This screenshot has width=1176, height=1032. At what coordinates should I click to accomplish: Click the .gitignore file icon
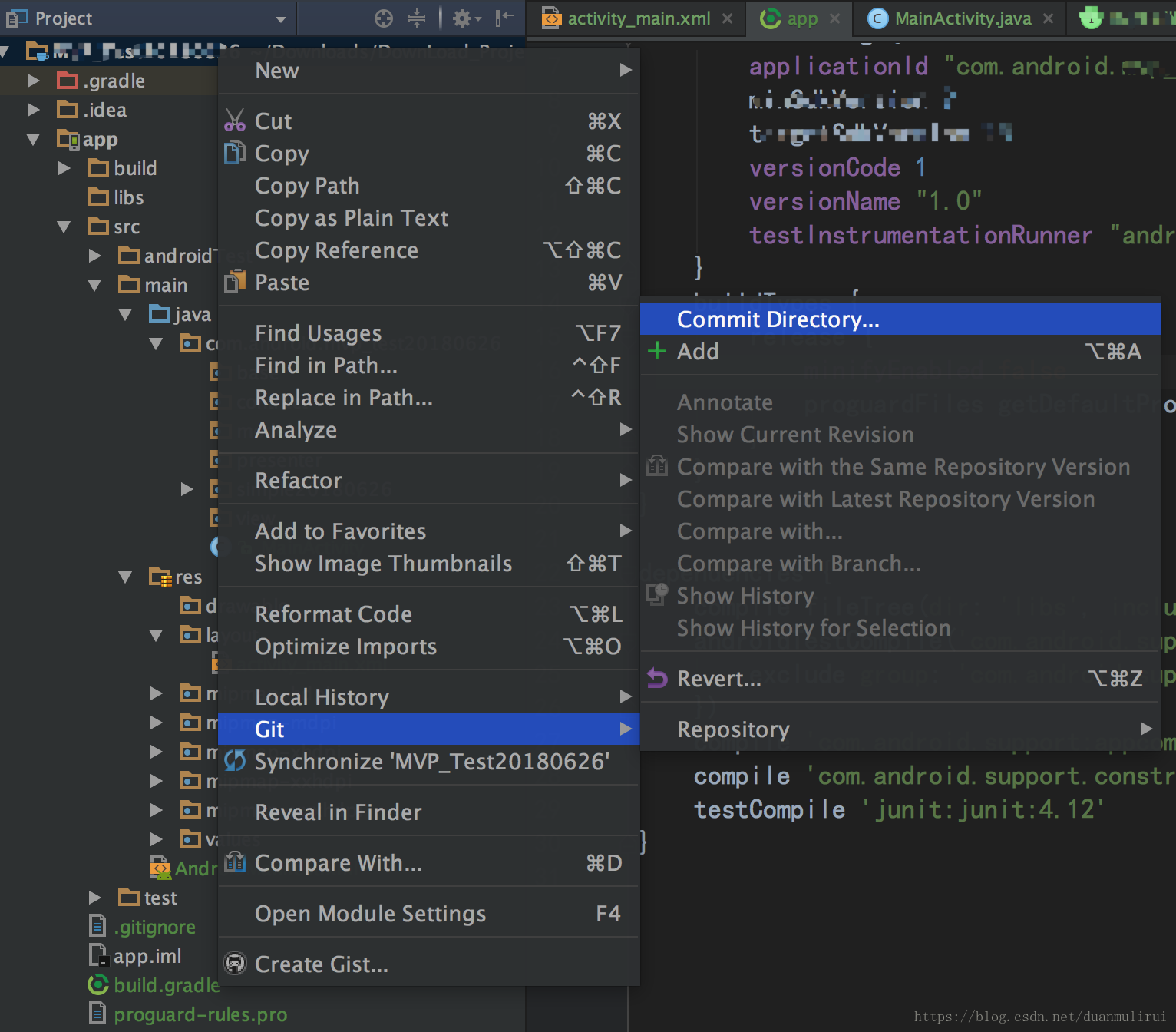click(x=97, y=926)
